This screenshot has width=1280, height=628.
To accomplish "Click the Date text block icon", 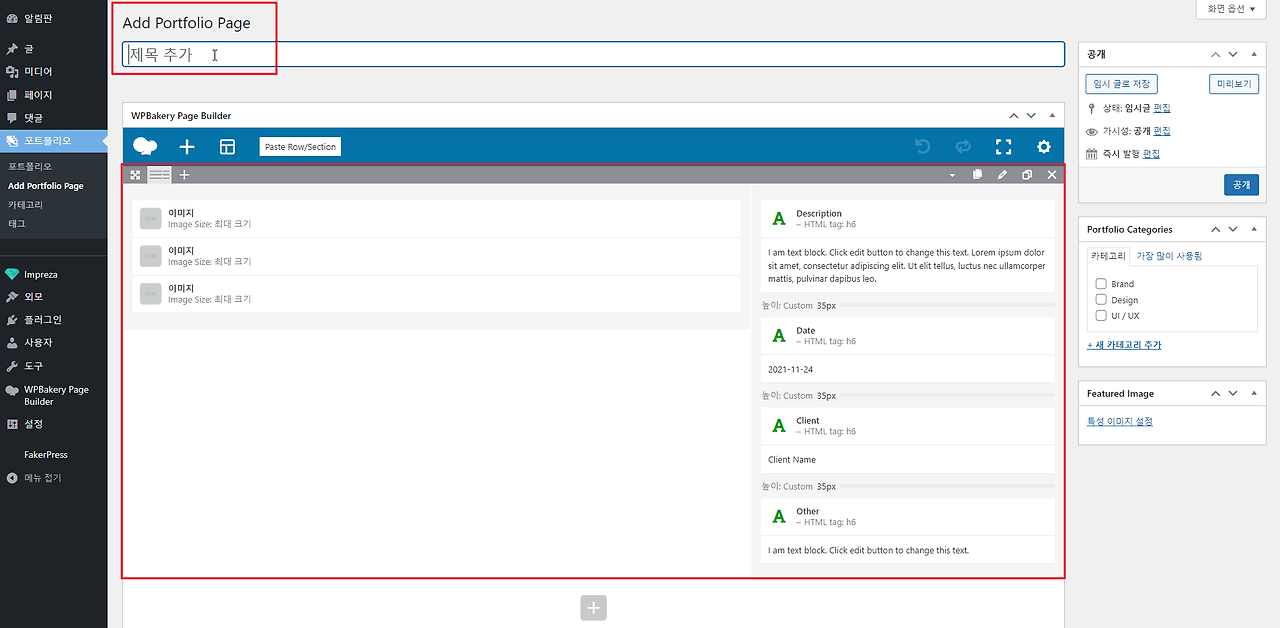I will (x=779, y=336).
